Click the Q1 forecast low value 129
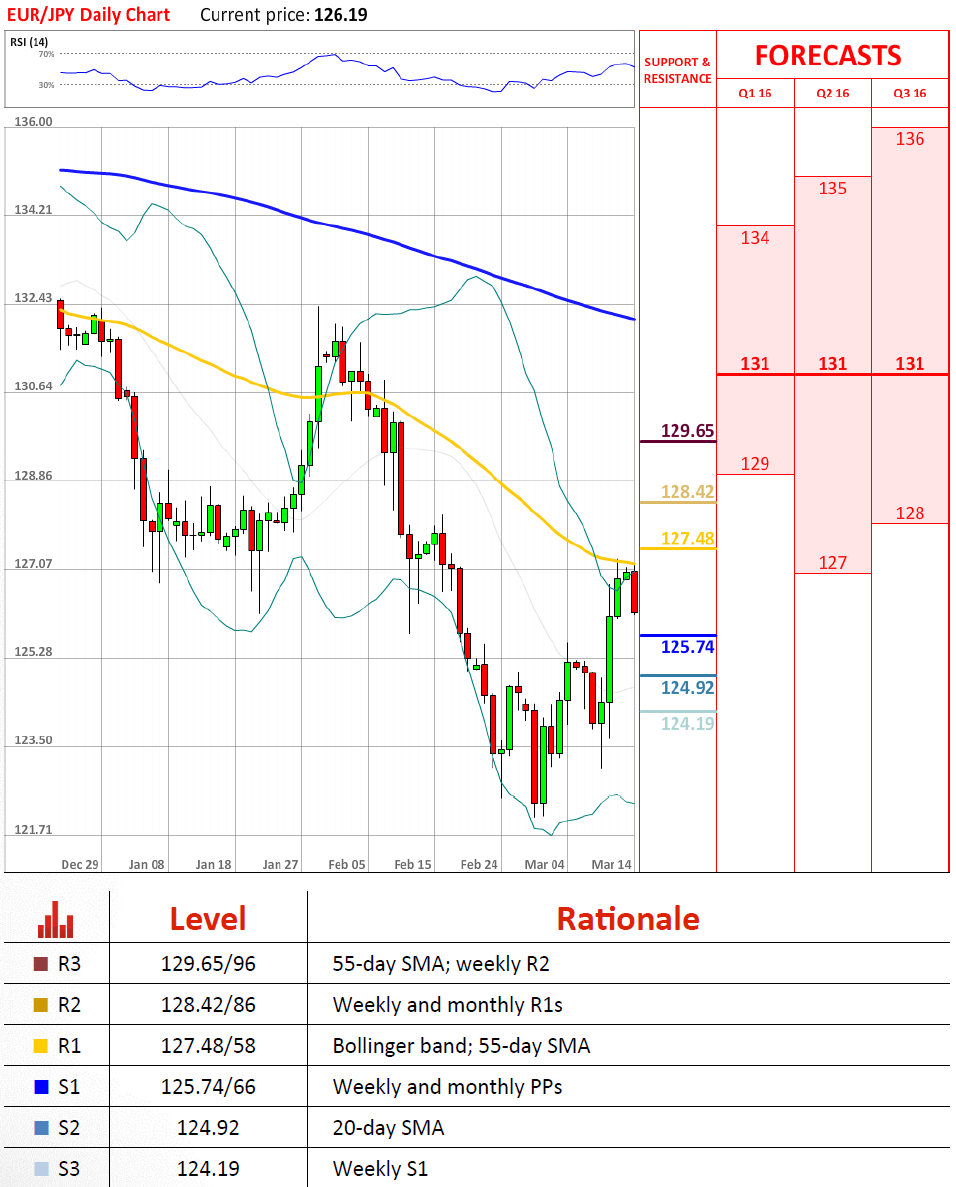This screenshot has width=956, height=1187. [x=755, y=463]
